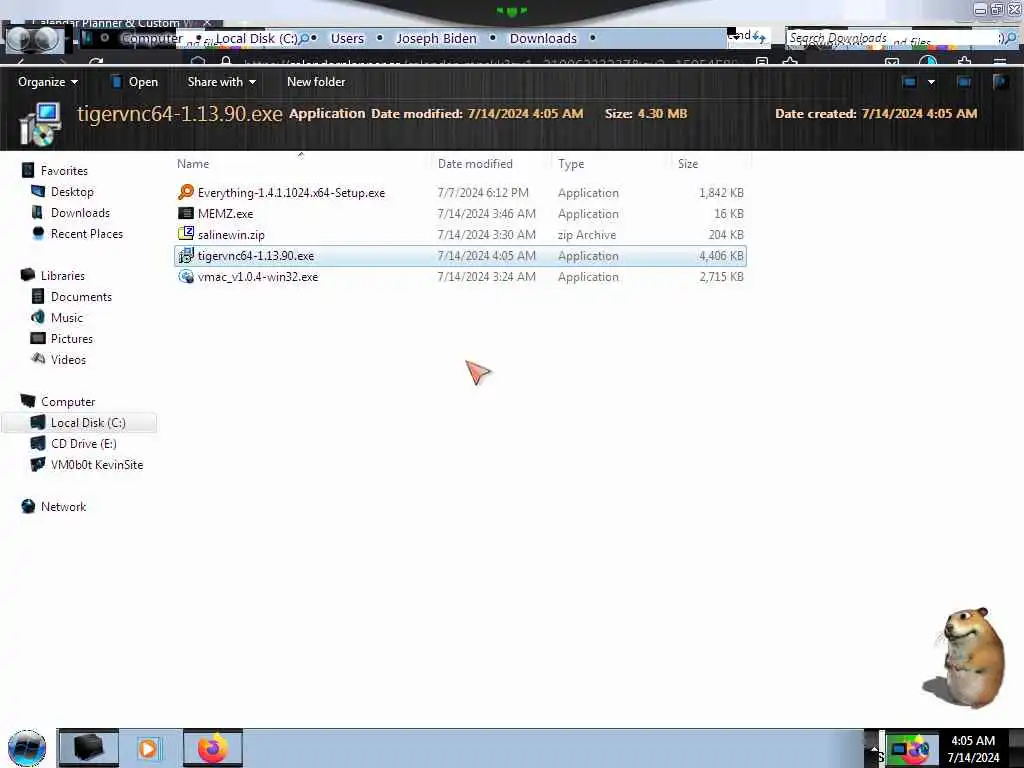Select Everything-1.4.1.1024.x64-Setup.exe file icon

(185, 192)
